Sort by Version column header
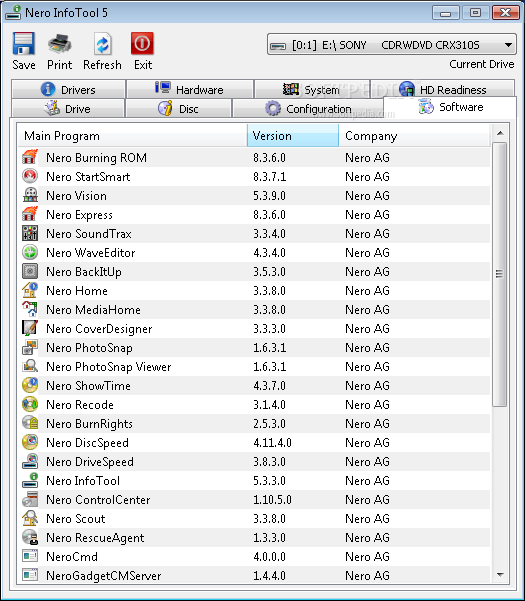 293,136
